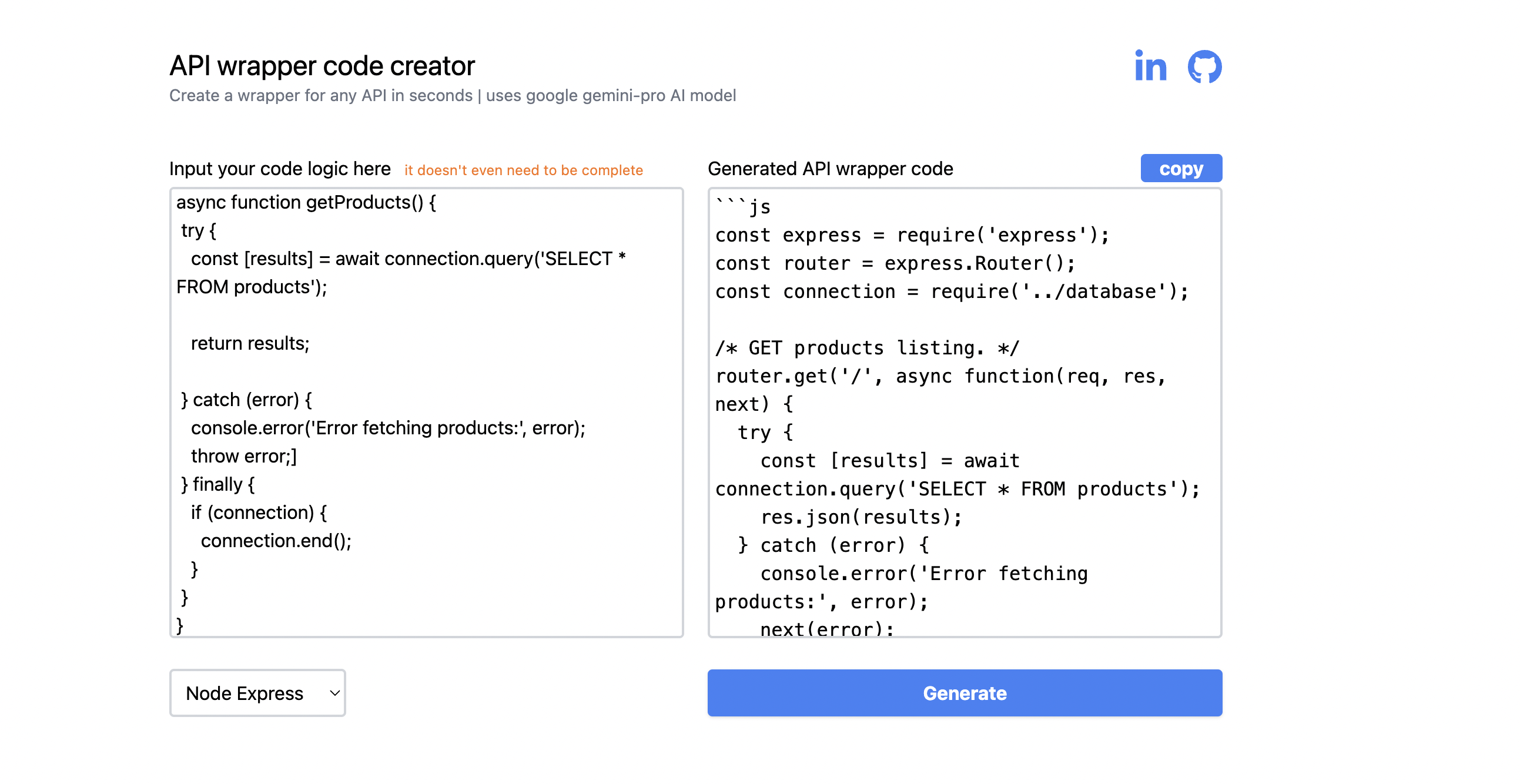Open the GitHub repository icon
The width and height of the screenshot is (1520, 784).
(1204, 66)
